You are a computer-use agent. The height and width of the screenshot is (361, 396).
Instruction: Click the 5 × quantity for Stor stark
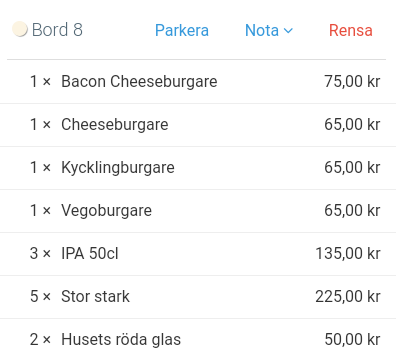click(40, 296)
